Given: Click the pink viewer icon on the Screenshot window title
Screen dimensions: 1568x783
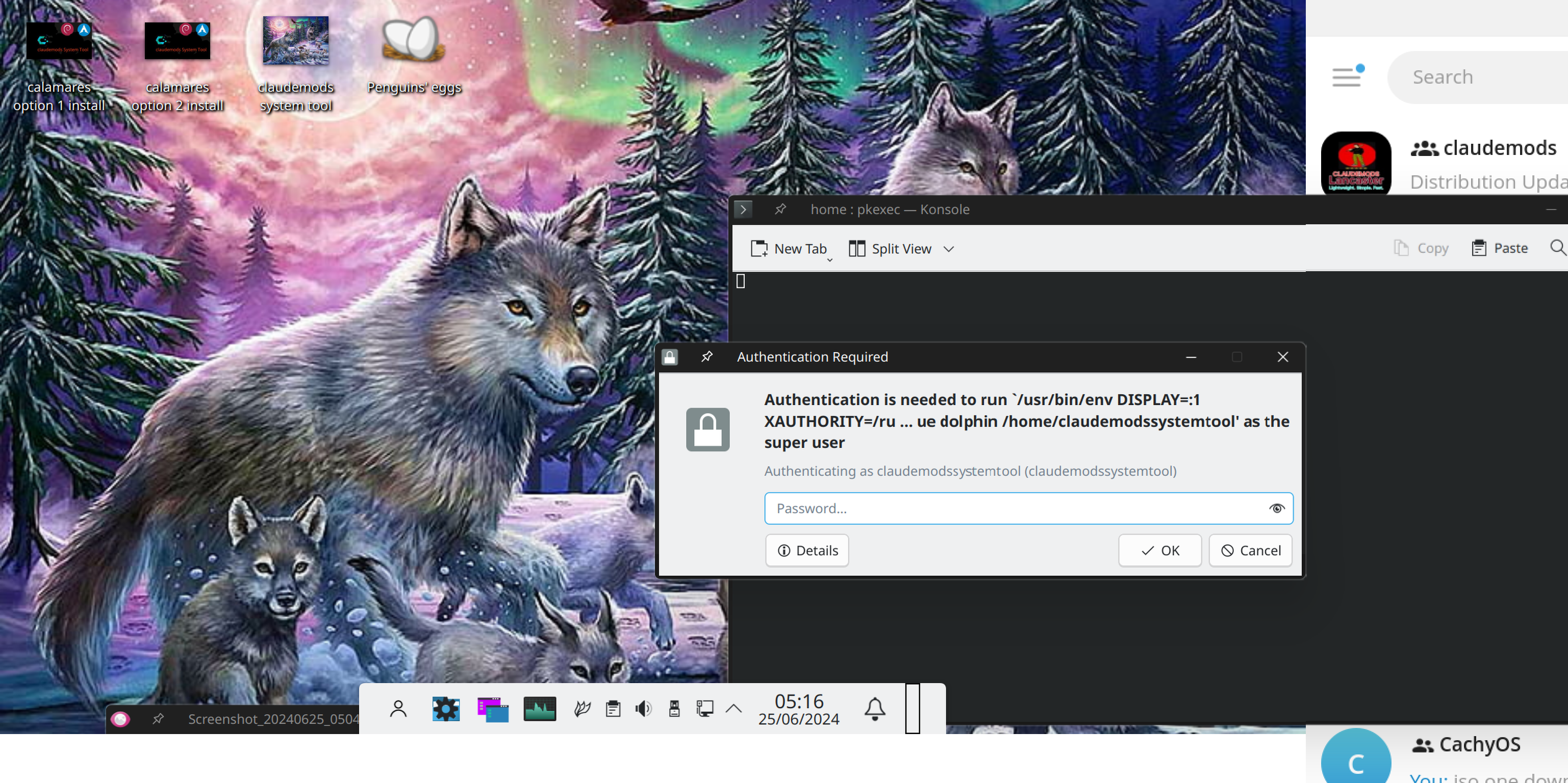Looking at the screenshot, I should coord(120,719).
